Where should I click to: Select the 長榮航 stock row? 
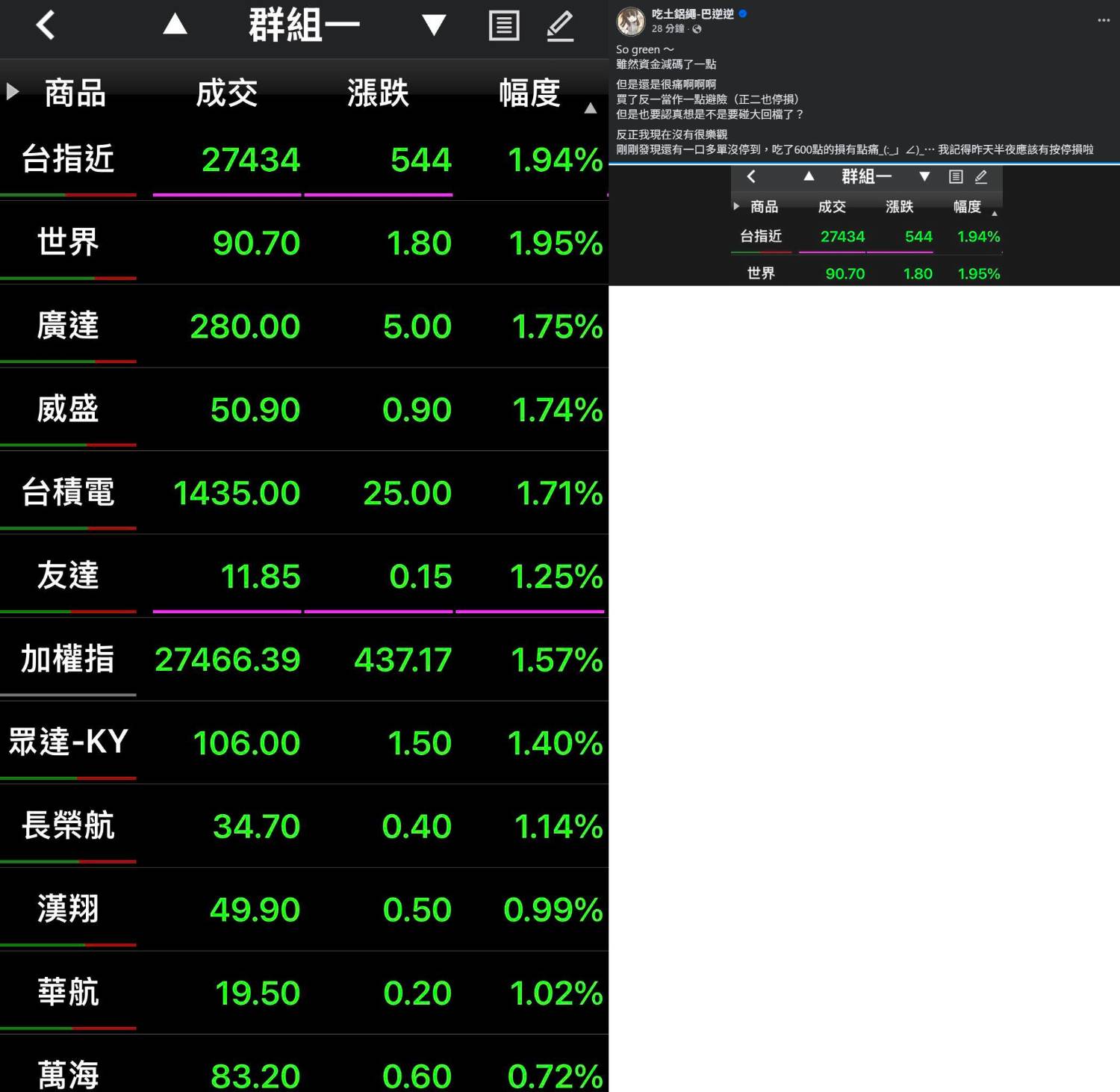coord(304,826)
